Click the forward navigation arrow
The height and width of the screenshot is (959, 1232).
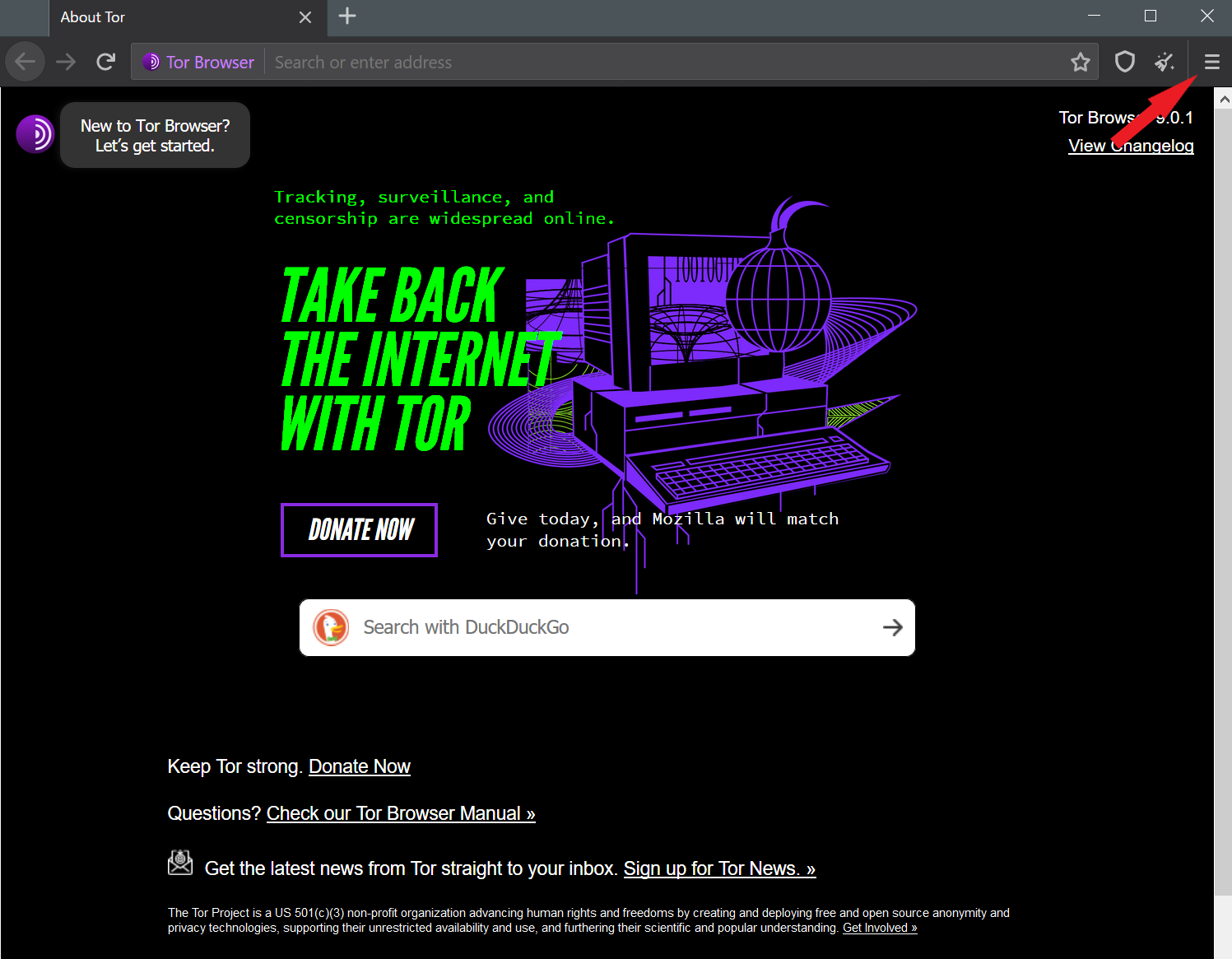click(x=66, y=62)
